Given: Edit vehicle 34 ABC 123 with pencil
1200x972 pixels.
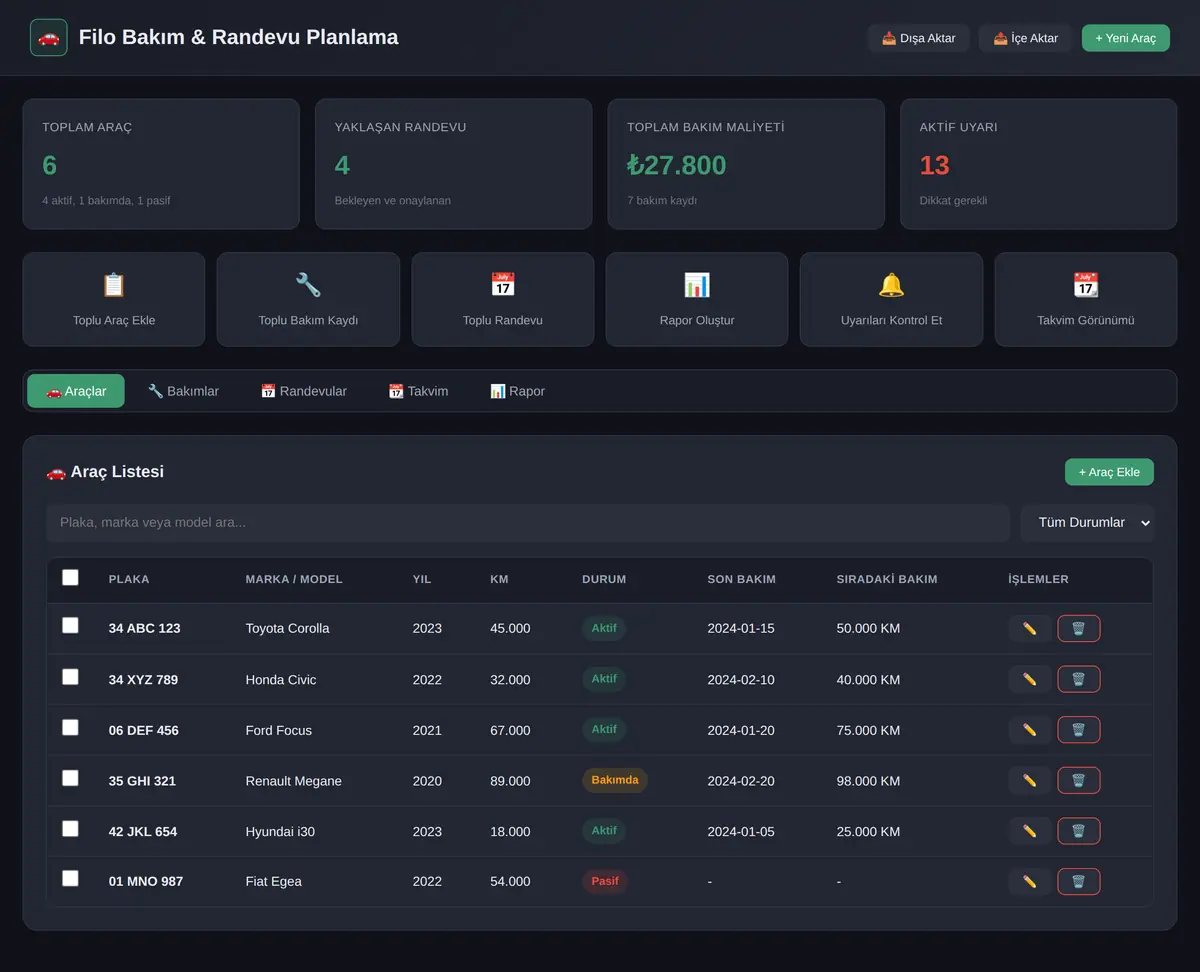Looking at the screenshot, I should coord(1030,629).
